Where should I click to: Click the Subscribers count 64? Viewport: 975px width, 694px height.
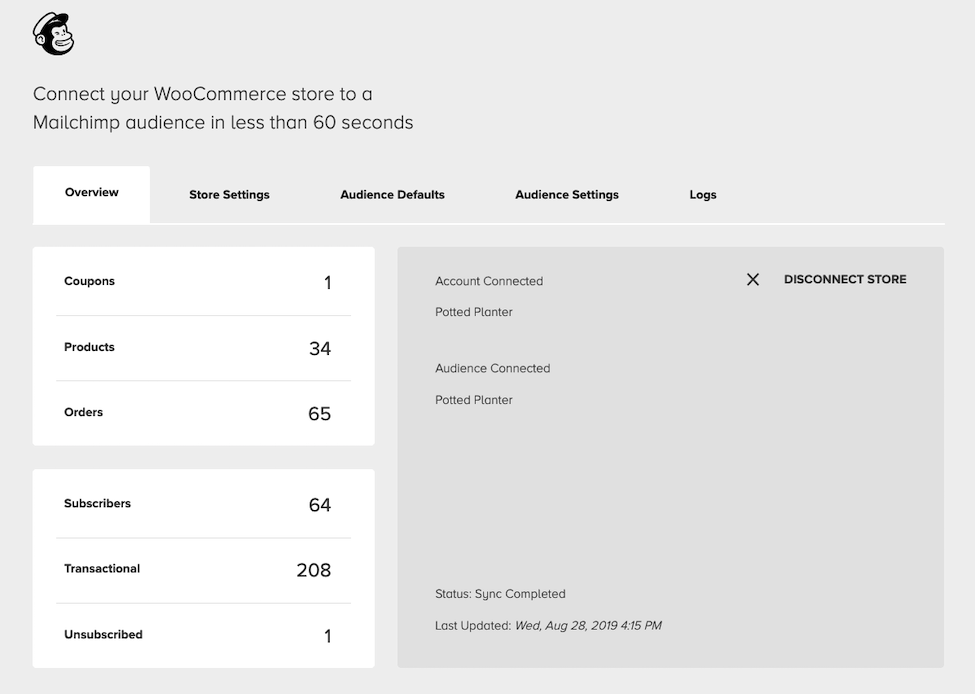320,505
